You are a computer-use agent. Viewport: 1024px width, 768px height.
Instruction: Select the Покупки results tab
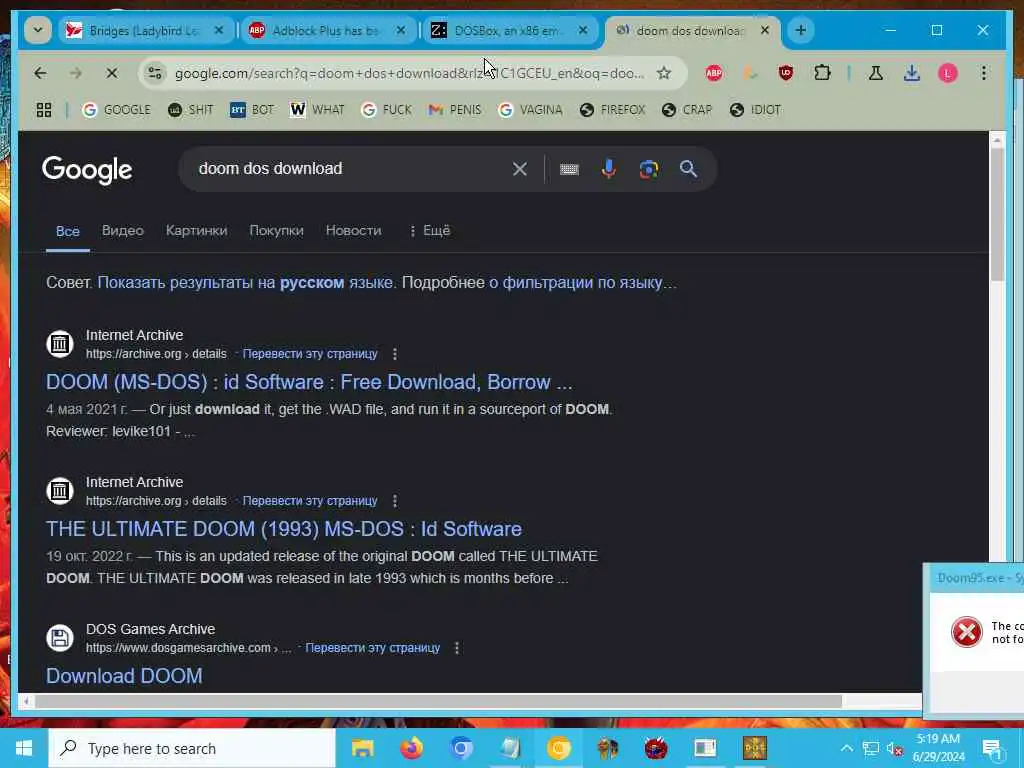click(x=276, y=231)
